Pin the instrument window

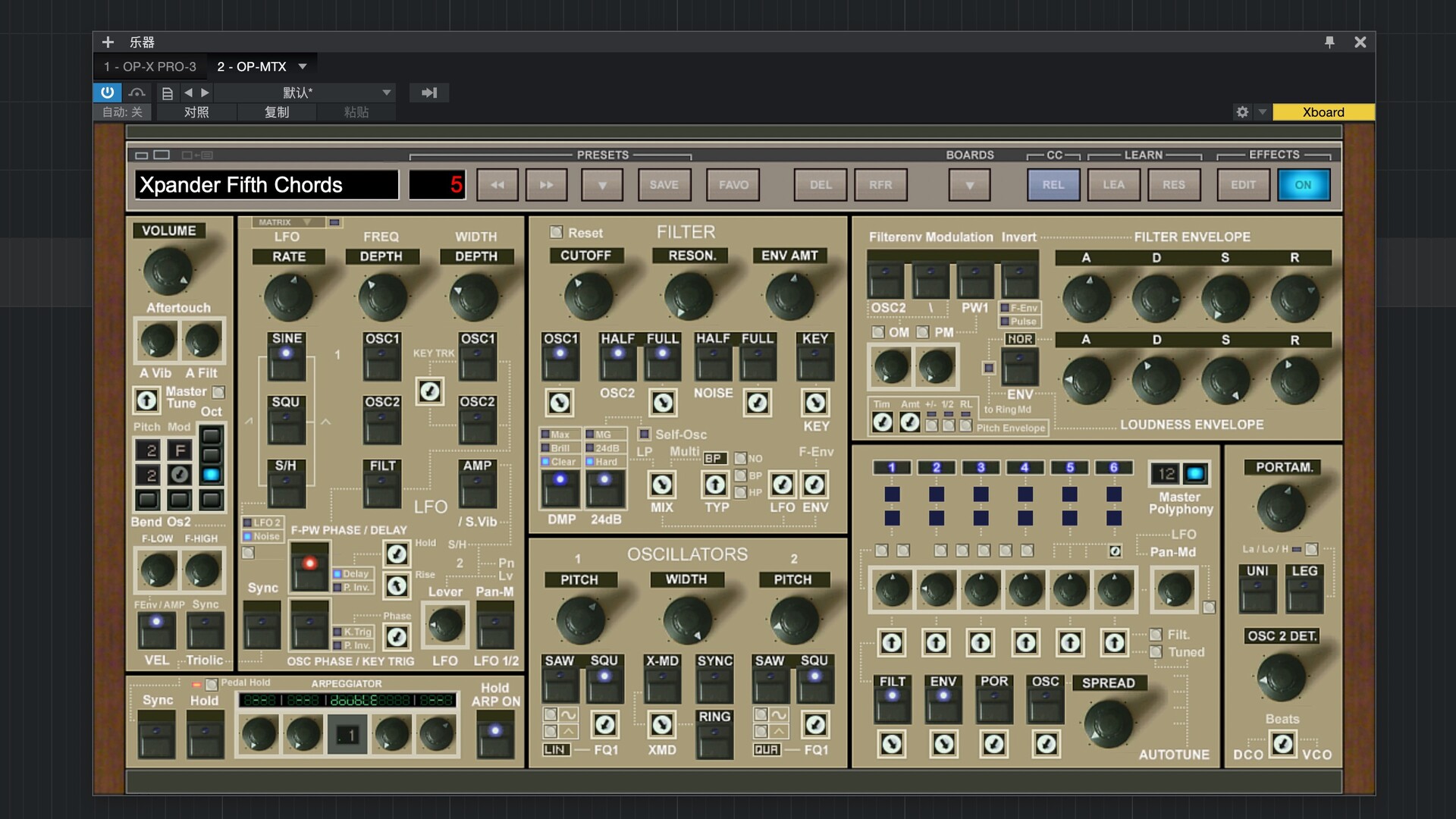tap(1329, 42)
